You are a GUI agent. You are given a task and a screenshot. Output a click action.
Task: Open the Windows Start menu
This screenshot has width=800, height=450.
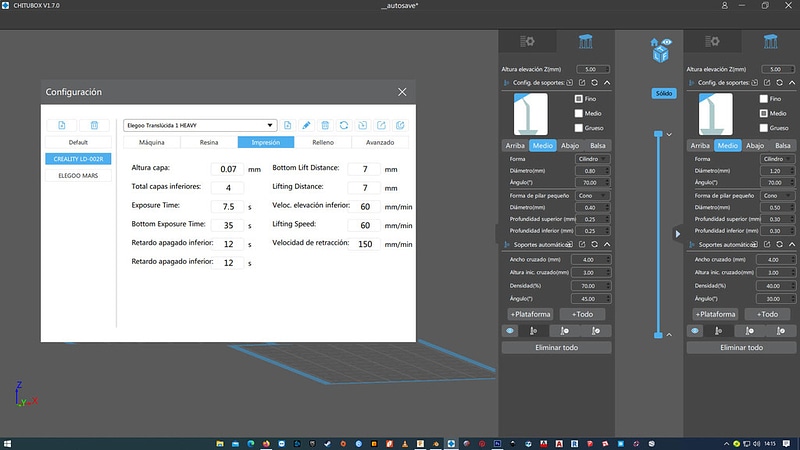(7, 444)
